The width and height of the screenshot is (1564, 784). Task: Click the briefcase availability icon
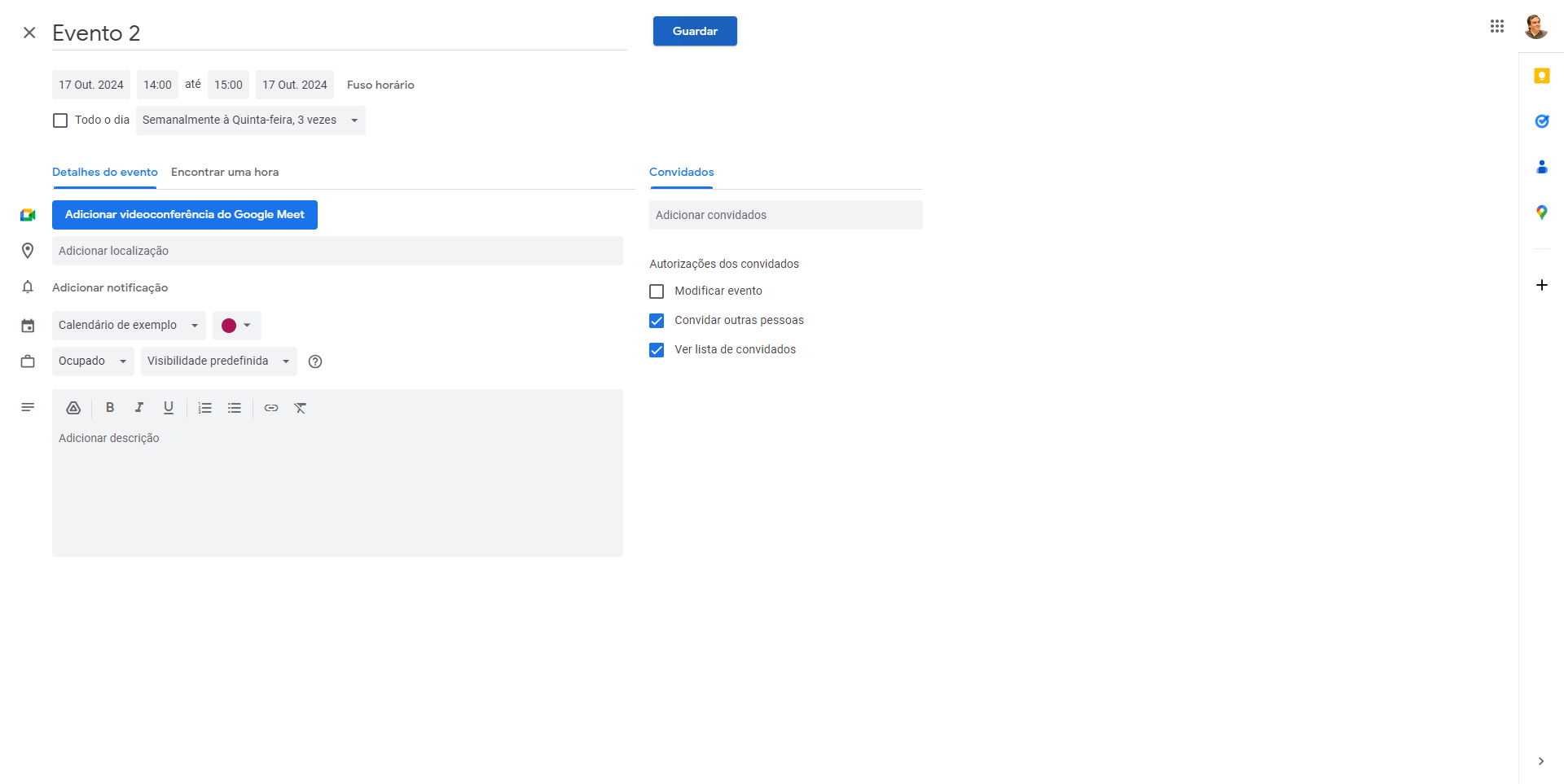coord(28,361)
